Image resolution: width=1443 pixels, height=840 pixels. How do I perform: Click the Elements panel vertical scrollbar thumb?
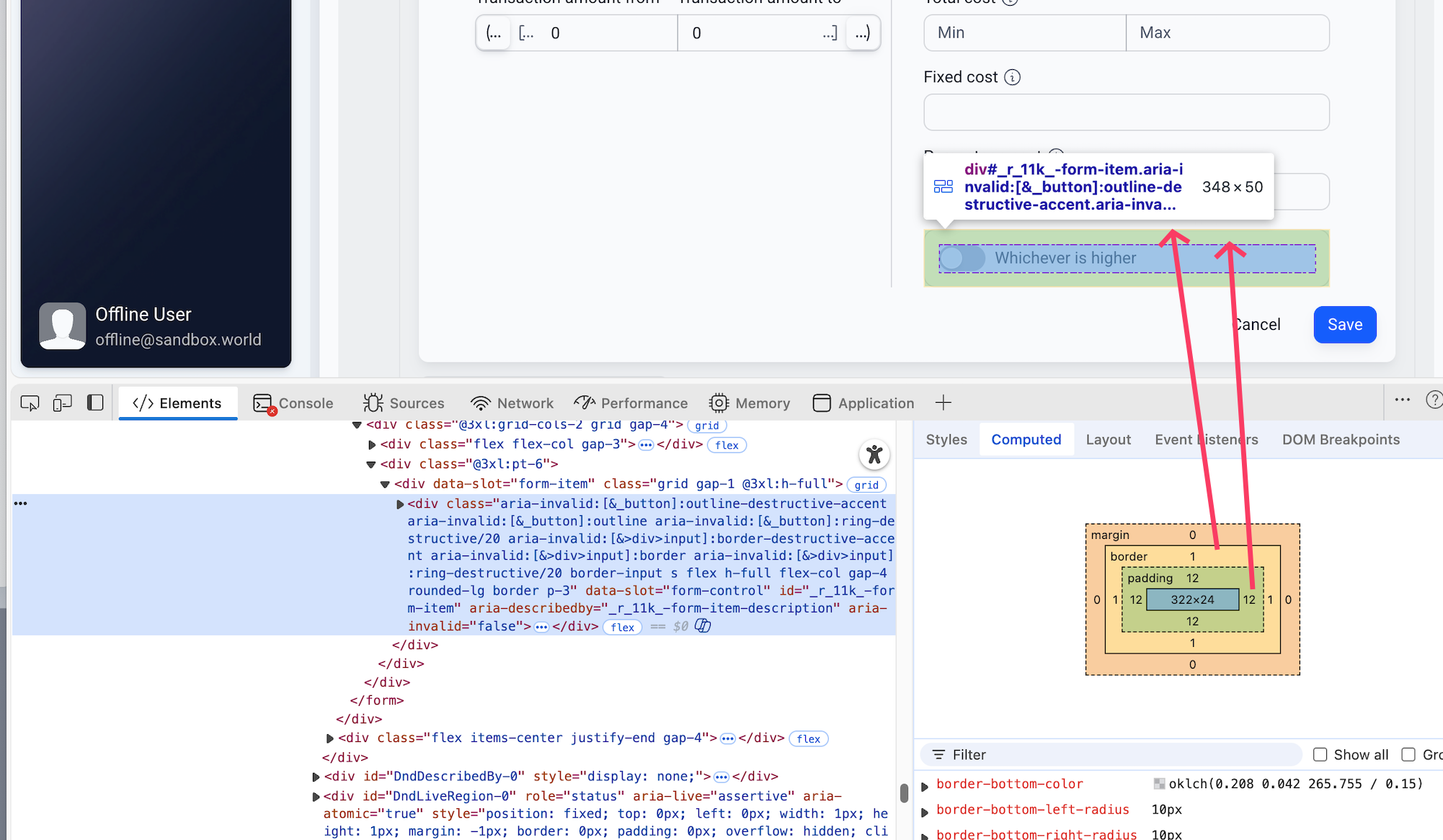(x=904, y=792)
